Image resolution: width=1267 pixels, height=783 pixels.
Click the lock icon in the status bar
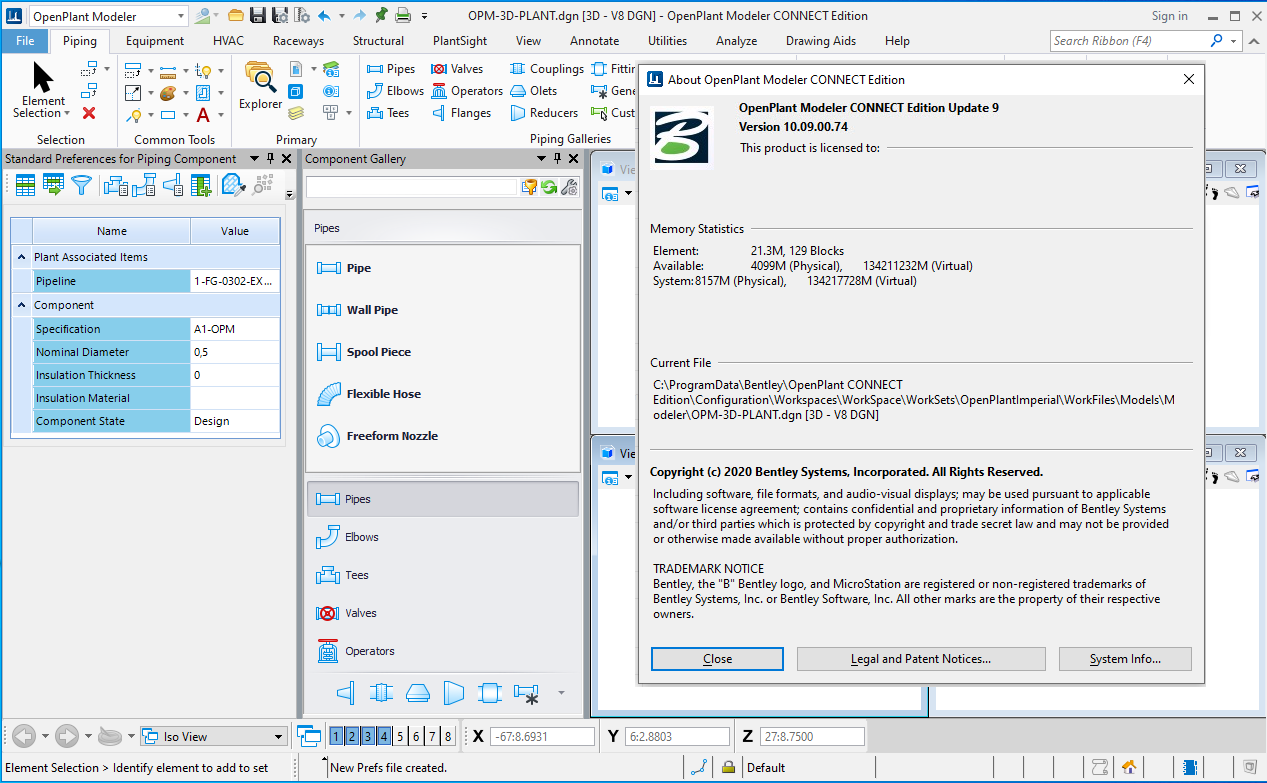[x=729, y=768]
